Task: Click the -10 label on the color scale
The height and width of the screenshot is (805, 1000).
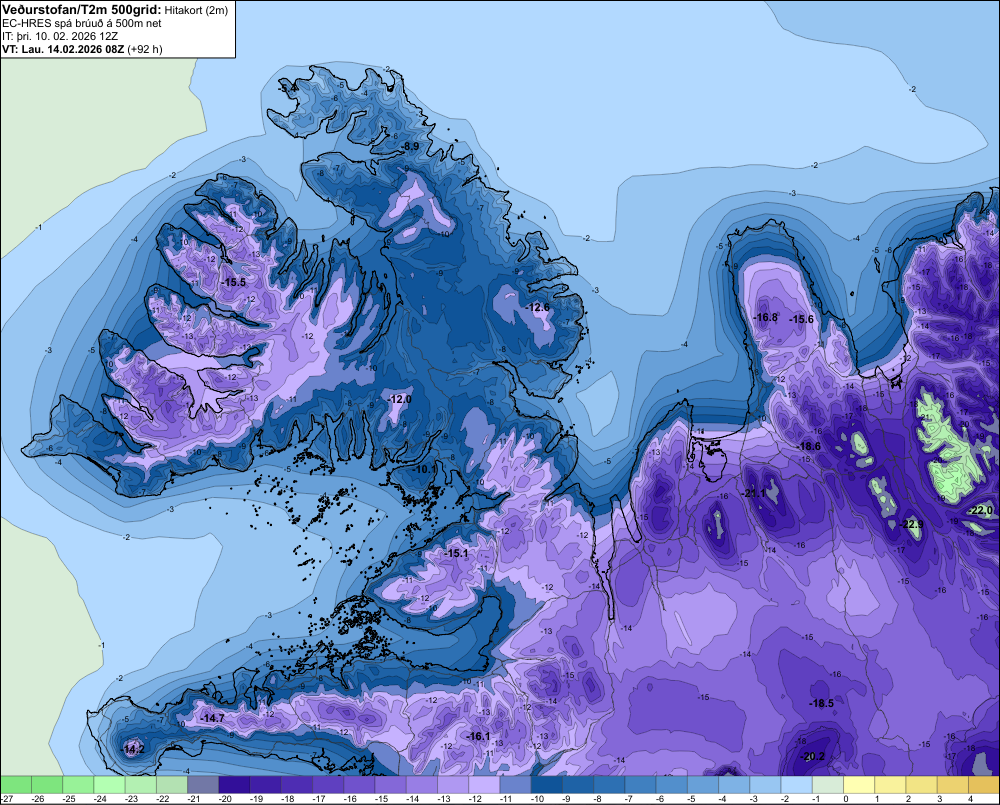Action: (x=538, y=799)
